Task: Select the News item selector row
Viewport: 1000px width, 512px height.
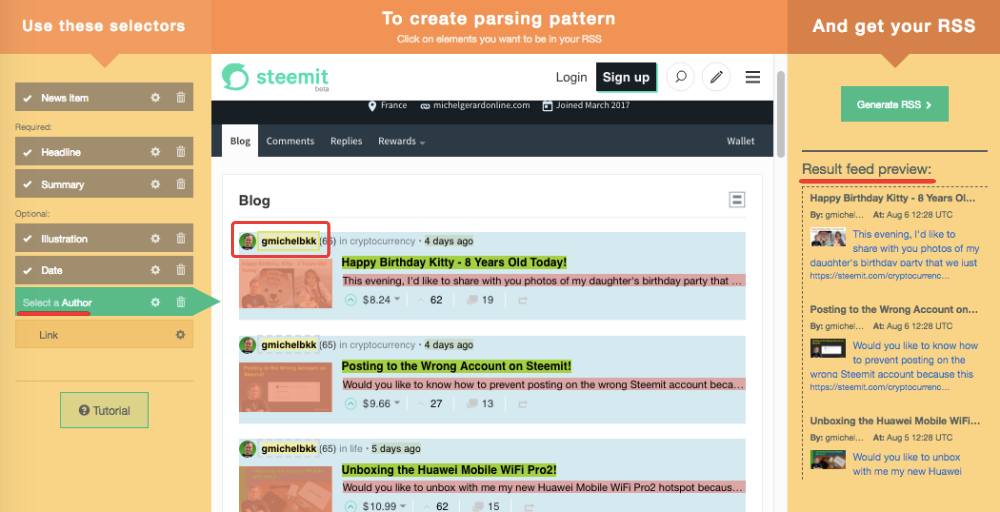Action: tap(104, 98)
